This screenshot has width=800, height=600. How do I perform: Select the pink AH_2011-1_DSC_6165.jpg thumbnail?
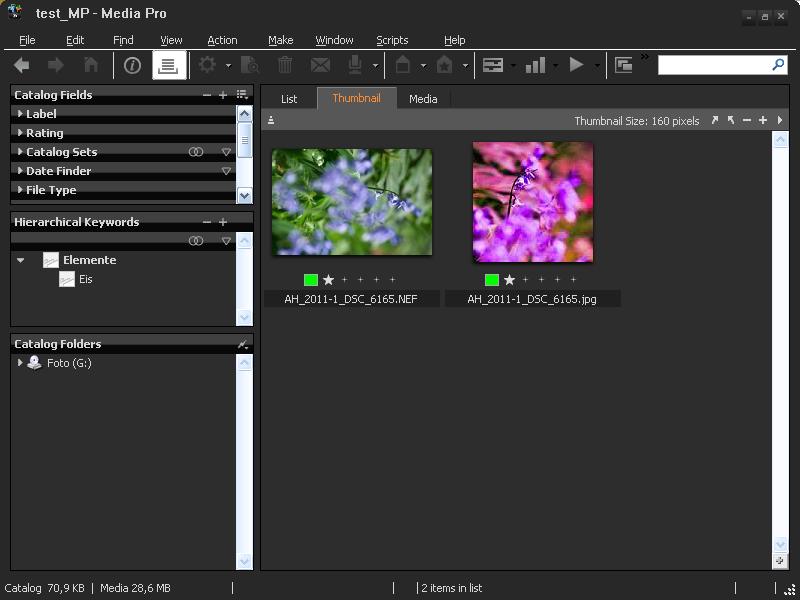(533, 202)
